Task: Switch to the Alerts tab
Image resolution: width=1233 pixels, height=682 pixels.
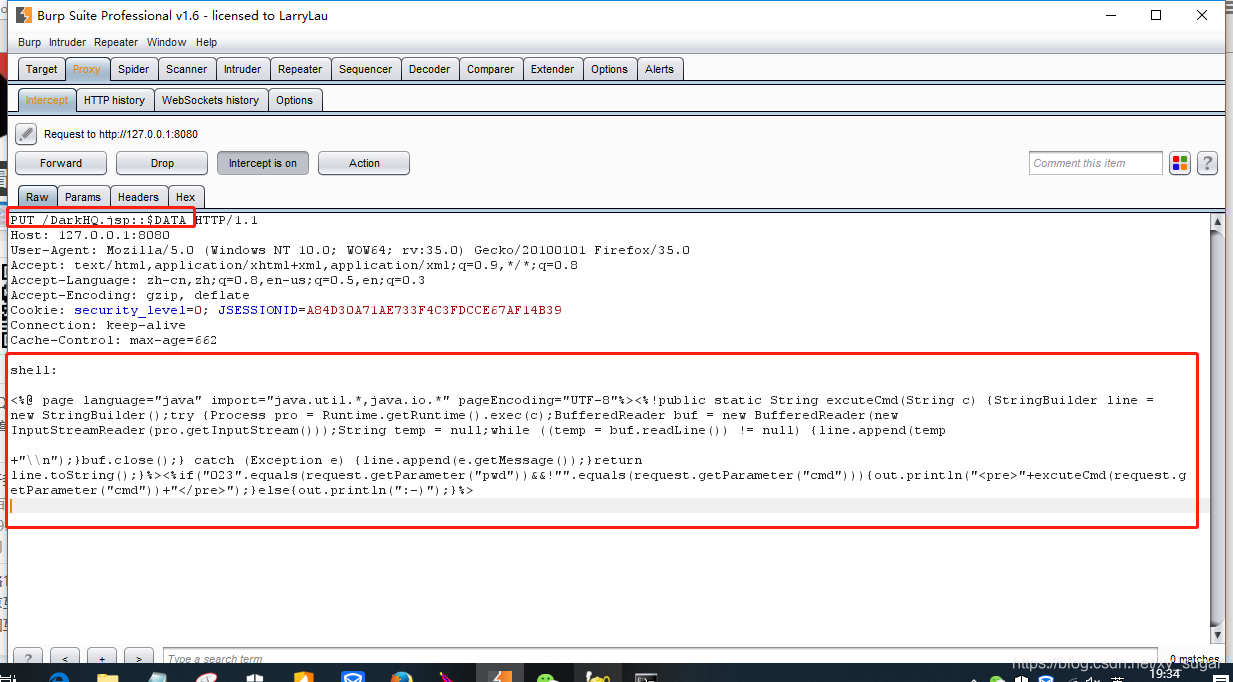Action: click(x=660, y=69)
